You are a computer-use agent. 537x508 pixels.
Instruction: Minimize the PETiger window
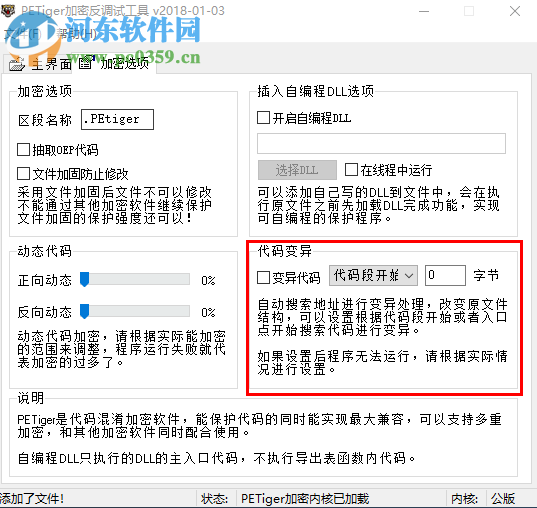[x=424, y=11]
